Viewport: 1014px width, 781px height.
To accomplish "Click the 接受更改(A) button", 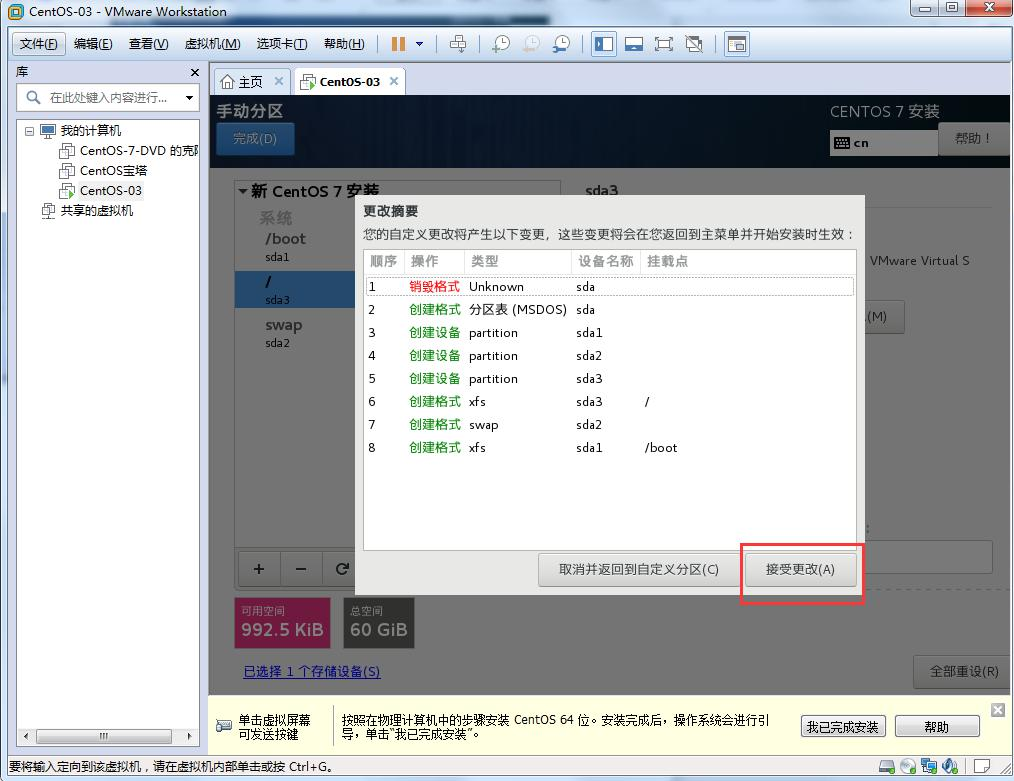I will point(800,570).
